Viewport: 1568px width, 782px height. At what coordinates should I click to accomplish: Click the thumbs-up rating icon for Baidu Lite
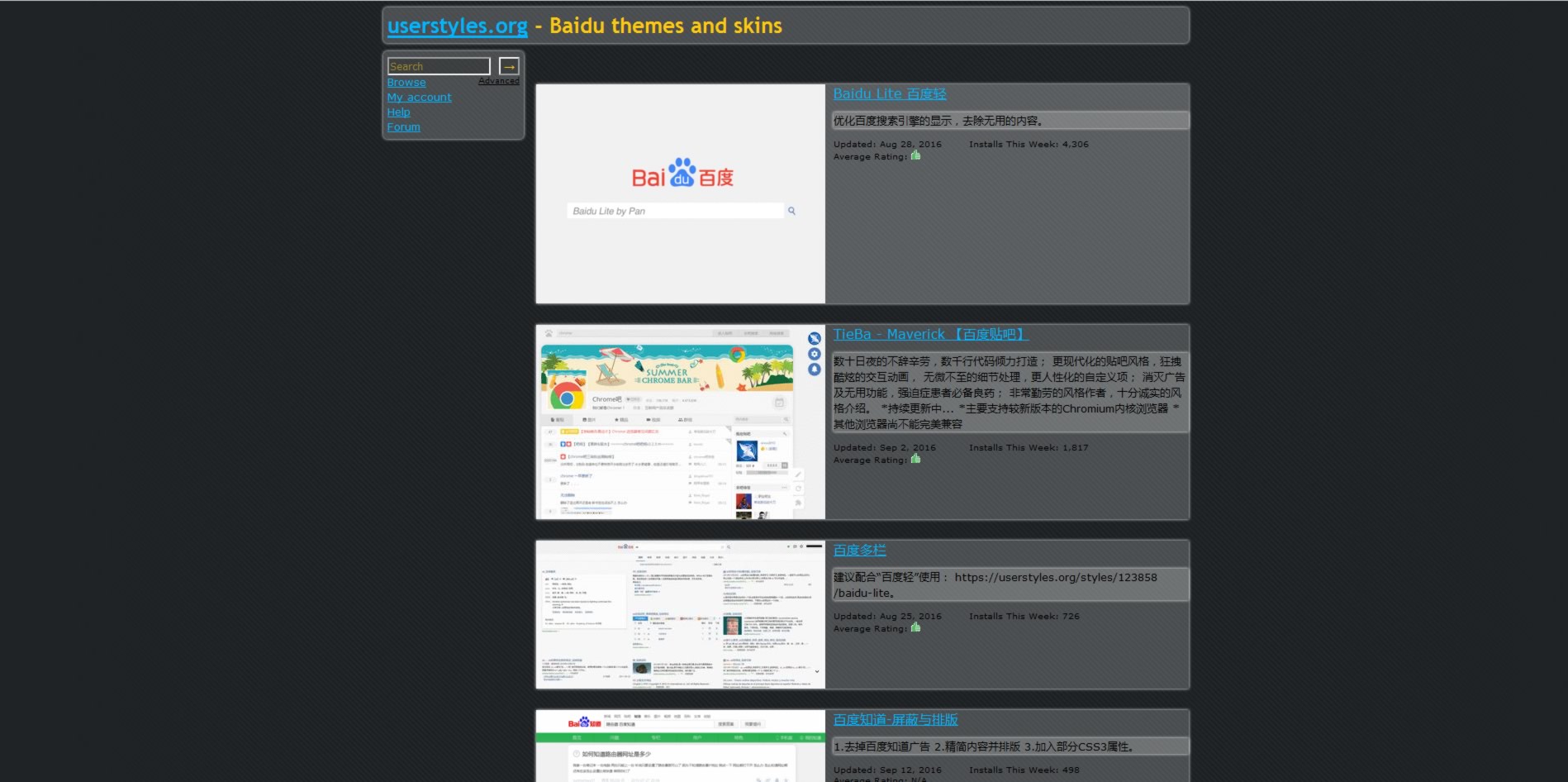915,155
